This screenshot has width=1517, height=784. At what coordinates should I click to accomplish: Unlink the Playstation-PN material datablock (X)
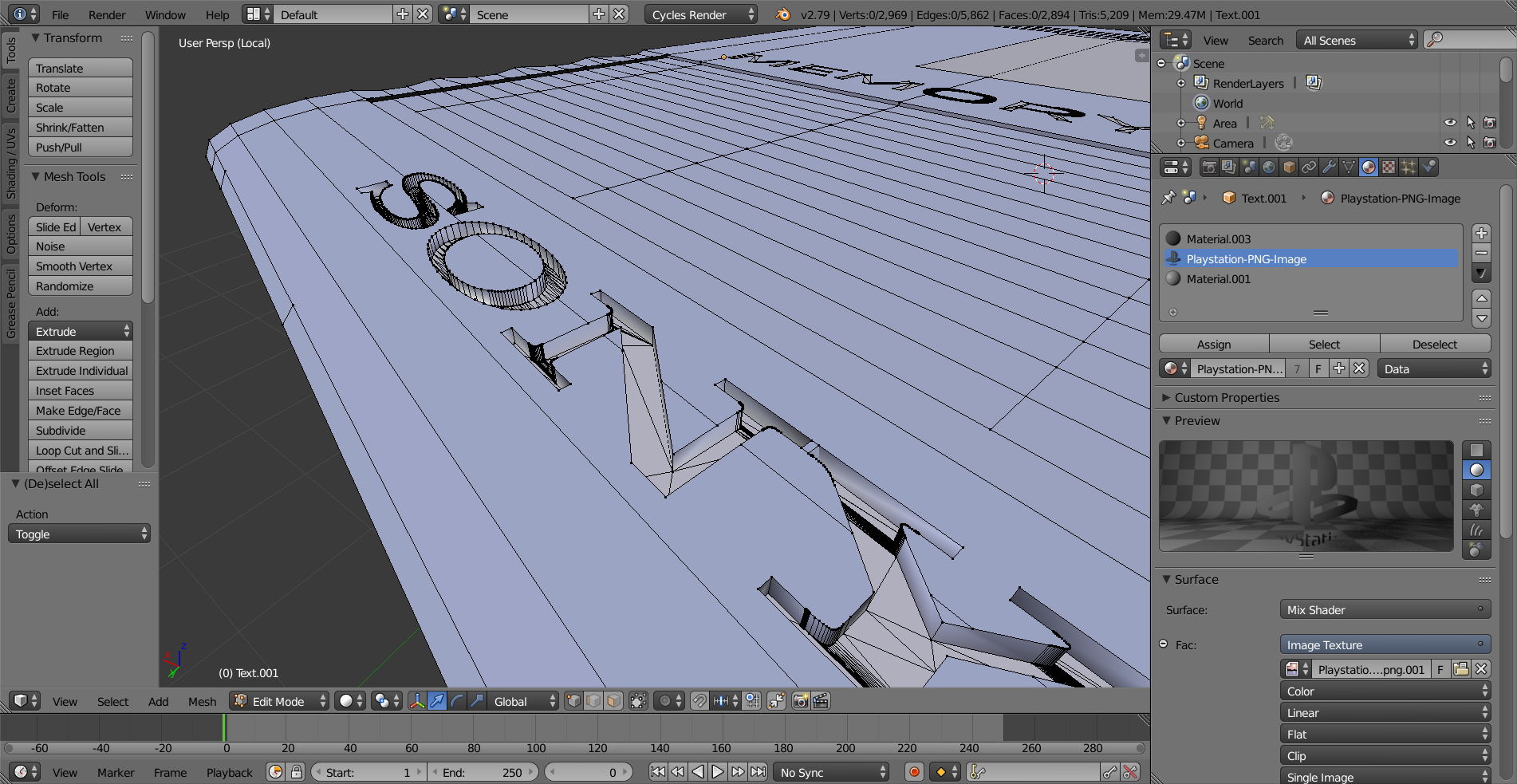coord(1360,368)
